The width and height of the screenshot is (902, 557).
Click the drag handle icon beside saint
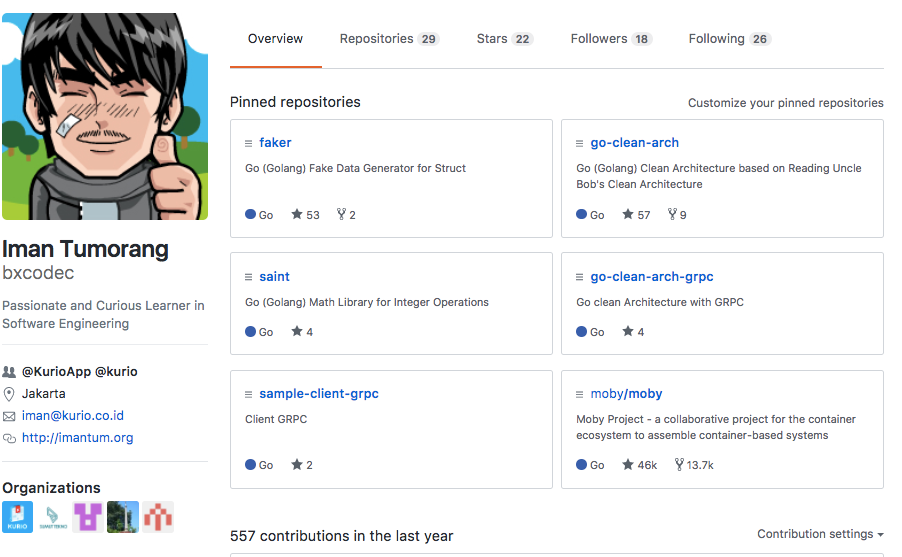coord(249,277)
